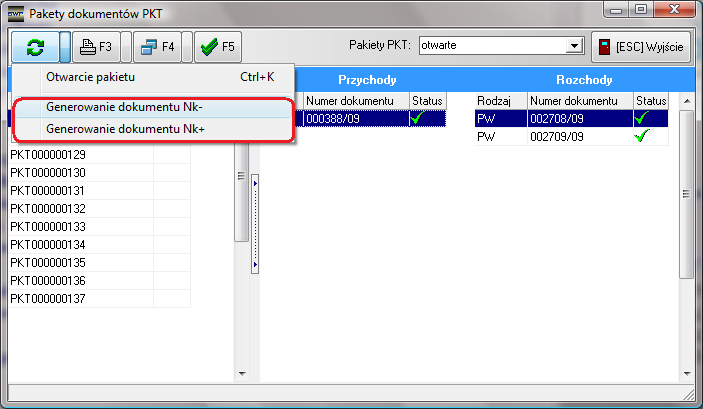
Task: Choose Otwarcie pakietu from the menu
Action: [90, 77]
